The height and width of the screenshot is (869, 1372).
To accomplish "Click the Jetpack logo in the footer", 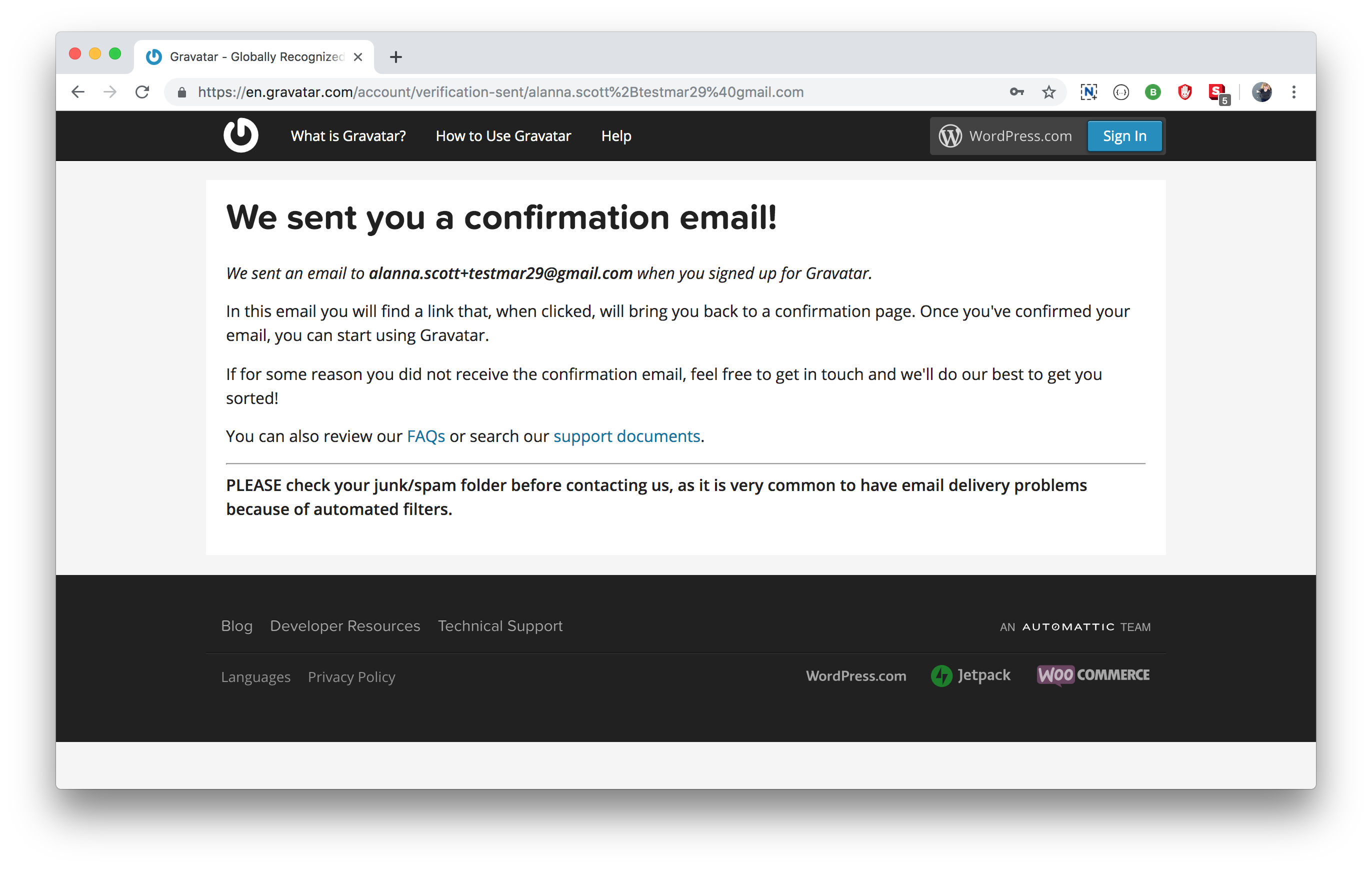I will 970,675.
